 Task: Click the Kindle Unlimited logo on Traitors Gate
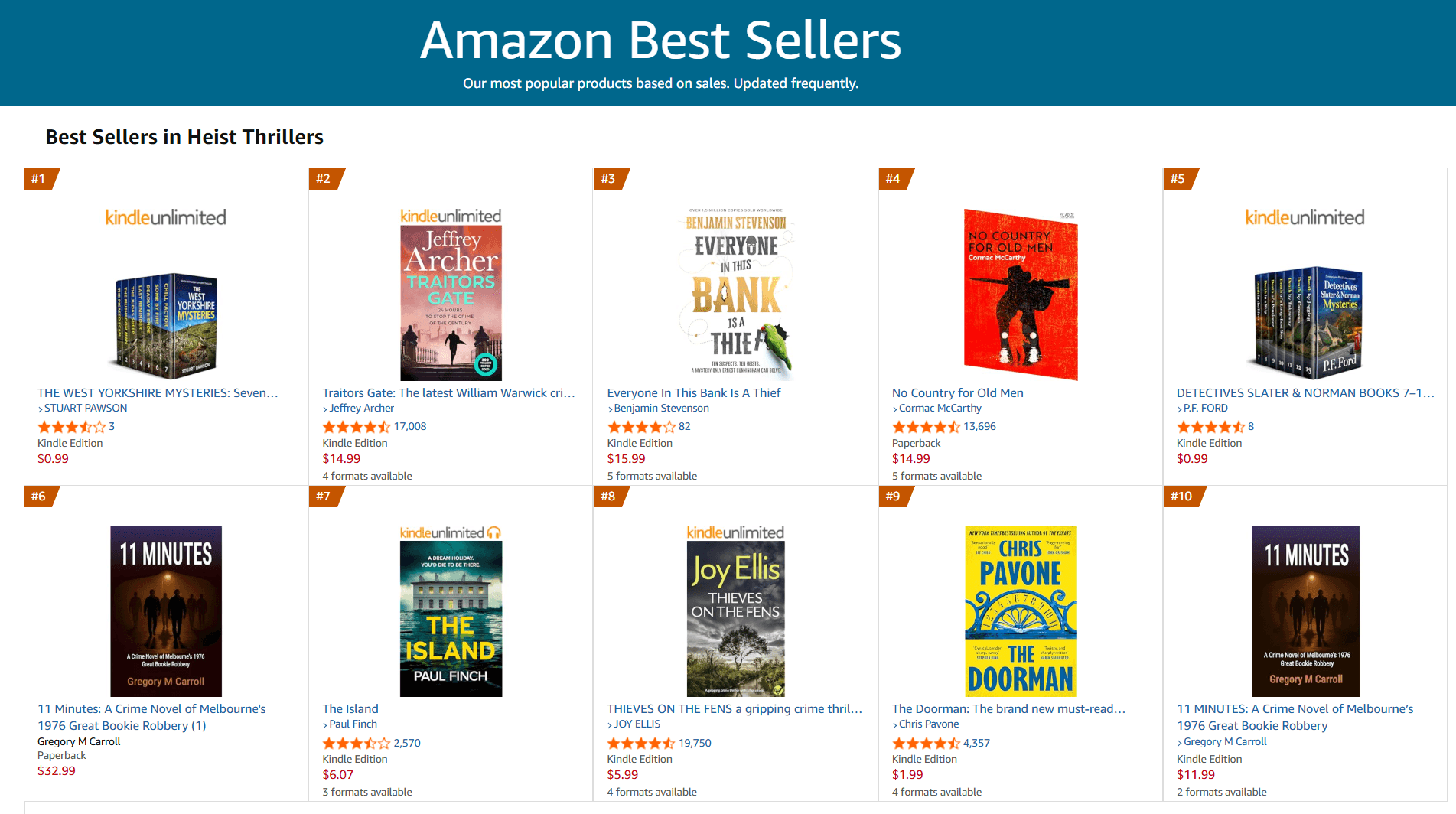[450, 215]
